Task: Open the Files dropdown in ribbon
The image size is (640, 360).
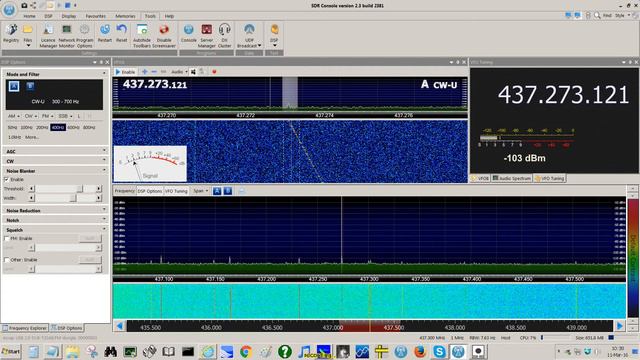Action: (28, 35)
